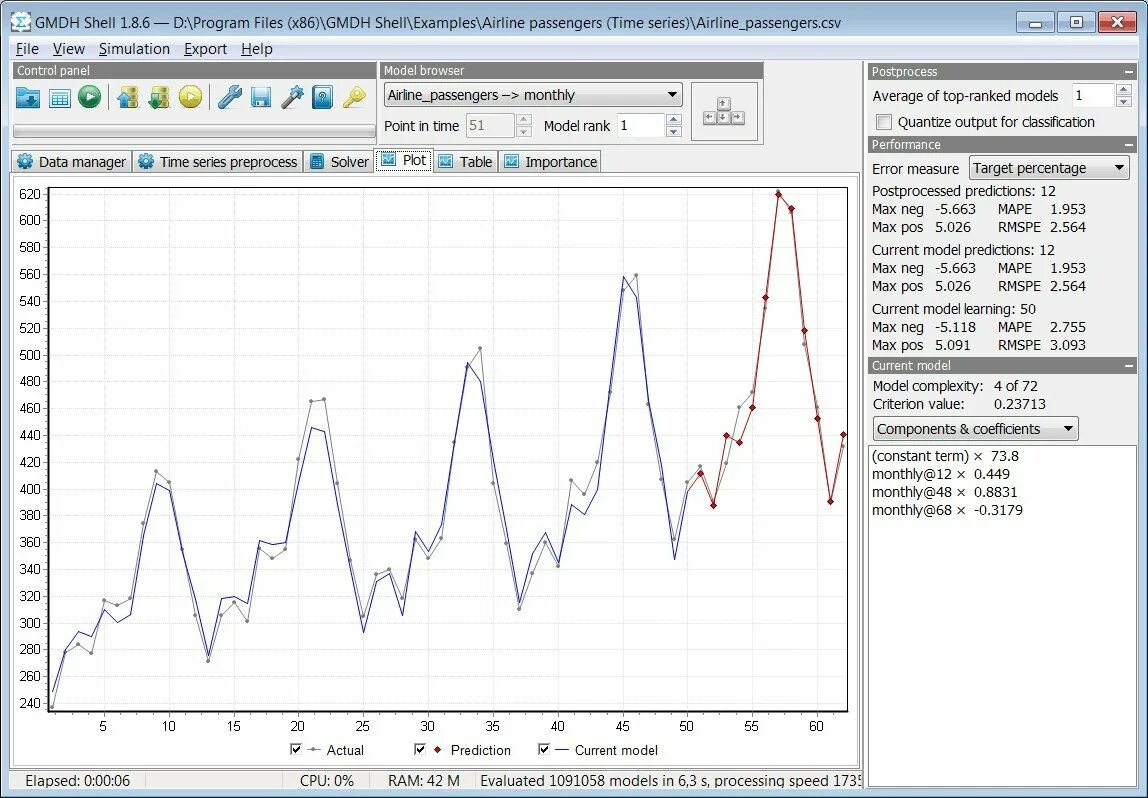The height and width of the screenshot is (798, 1148).
Task: Click the arrow keys navigation button
Action: (x=723, y=112)
